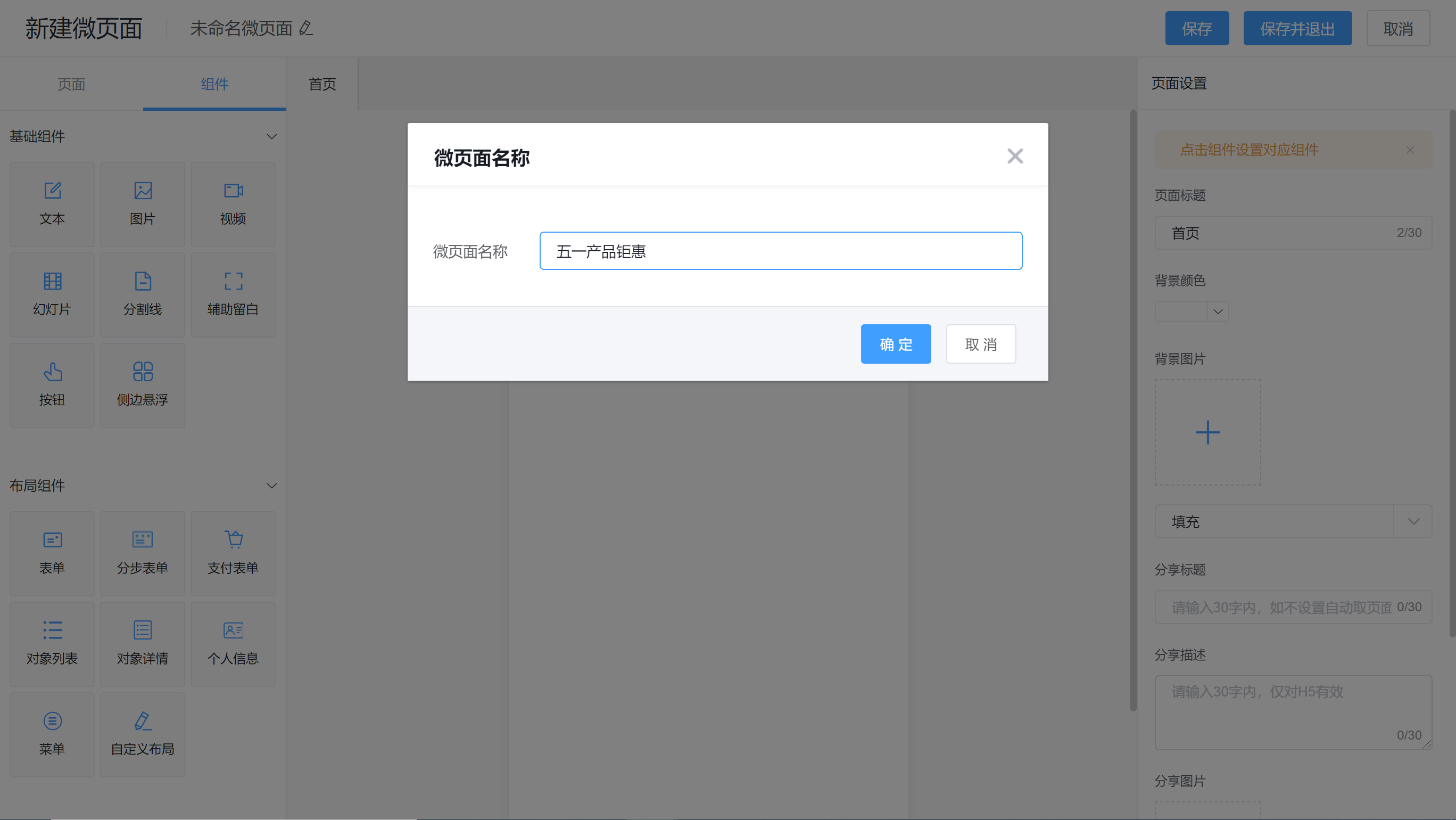Click the top-right 取消 button
This screenshot has height=820, width=1456.
(x=1398, y=28)
